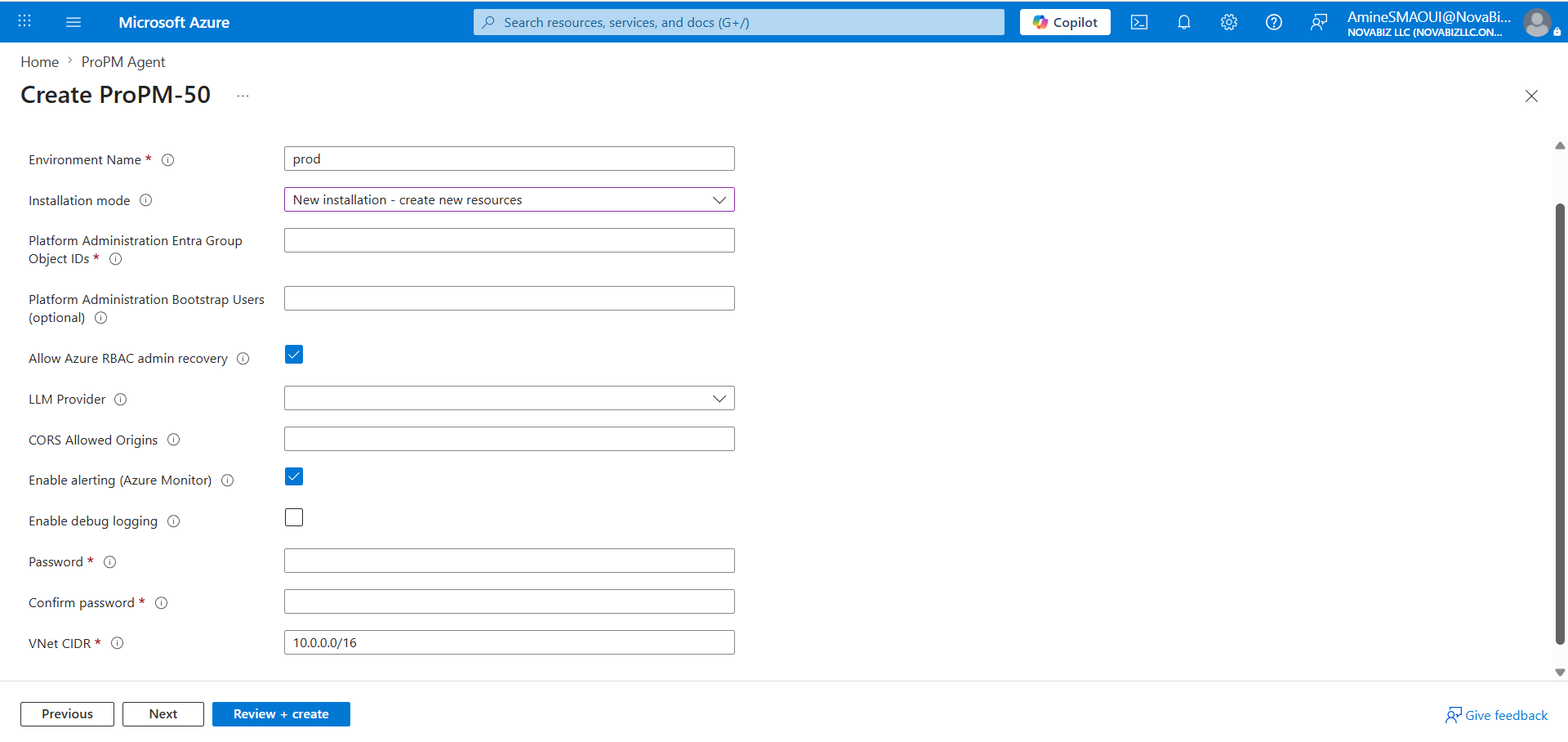Show info tooltip for VNet CIDR
The width and height of the screenshot is (1568, 742).
tap(118, 643)
